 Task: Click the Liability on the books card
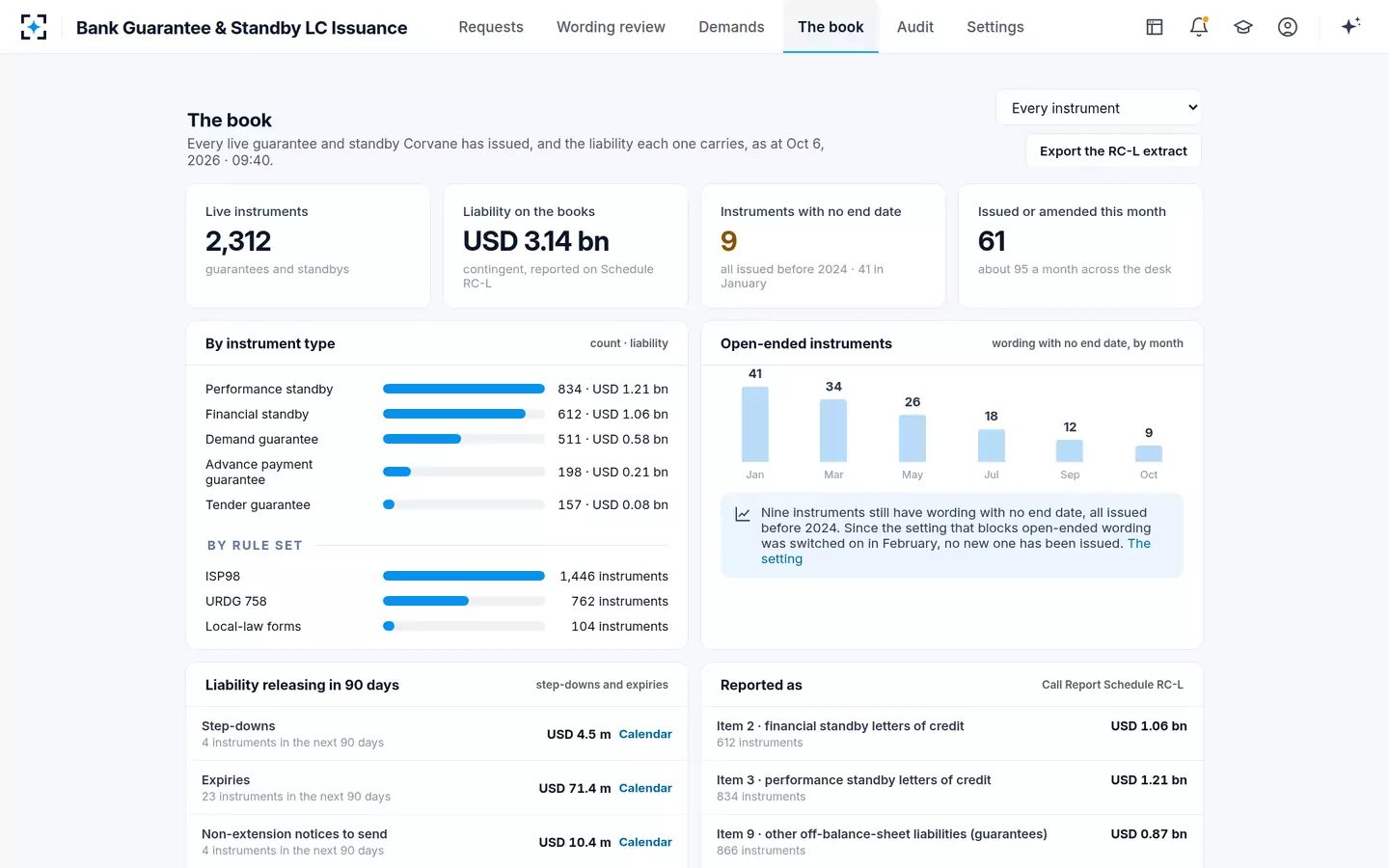point(565,246)
